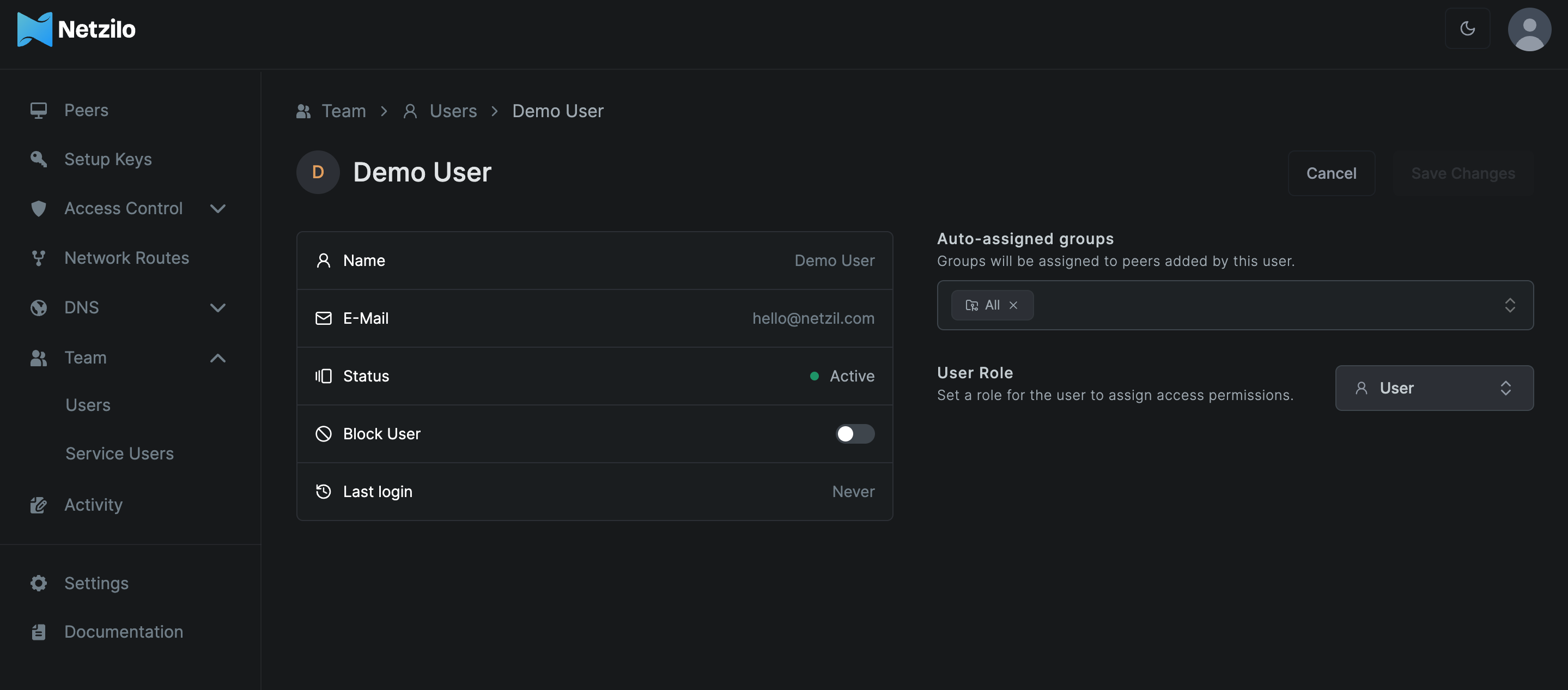Click the E-Mail envelope icon
The width and height of the screenshot is (1568, 690).
point(323,318)
